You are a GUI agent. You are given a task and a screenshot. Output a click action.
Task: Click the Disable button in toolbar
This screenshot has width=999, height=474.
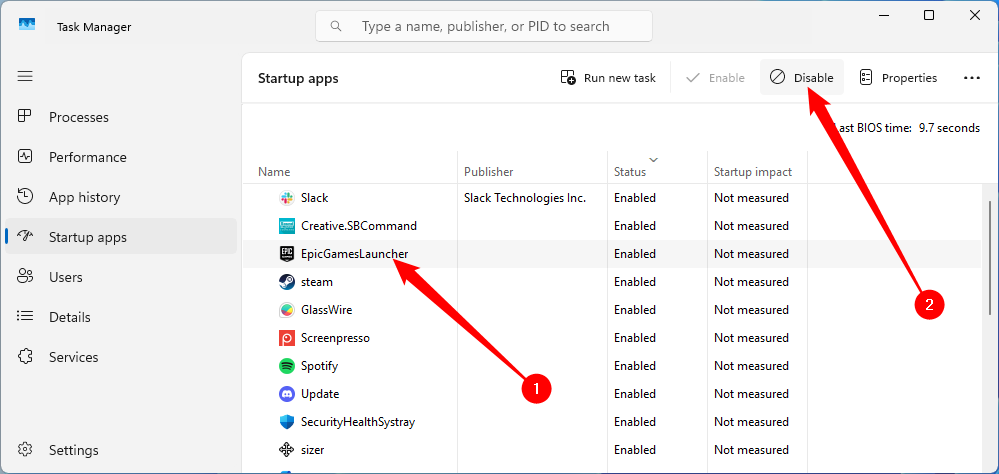(x=801, y=78)
